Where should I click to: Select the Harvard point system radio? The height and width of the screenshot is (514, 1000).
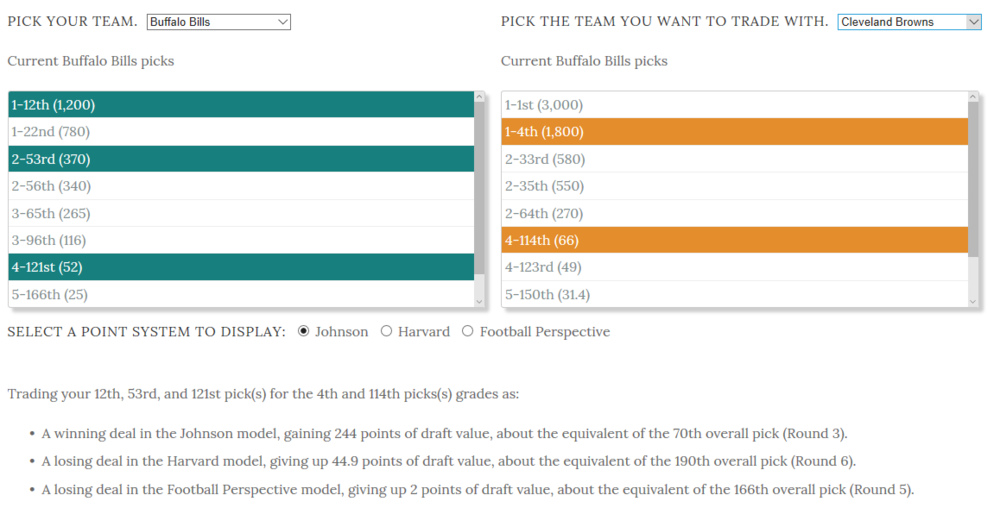coord(386,332)
